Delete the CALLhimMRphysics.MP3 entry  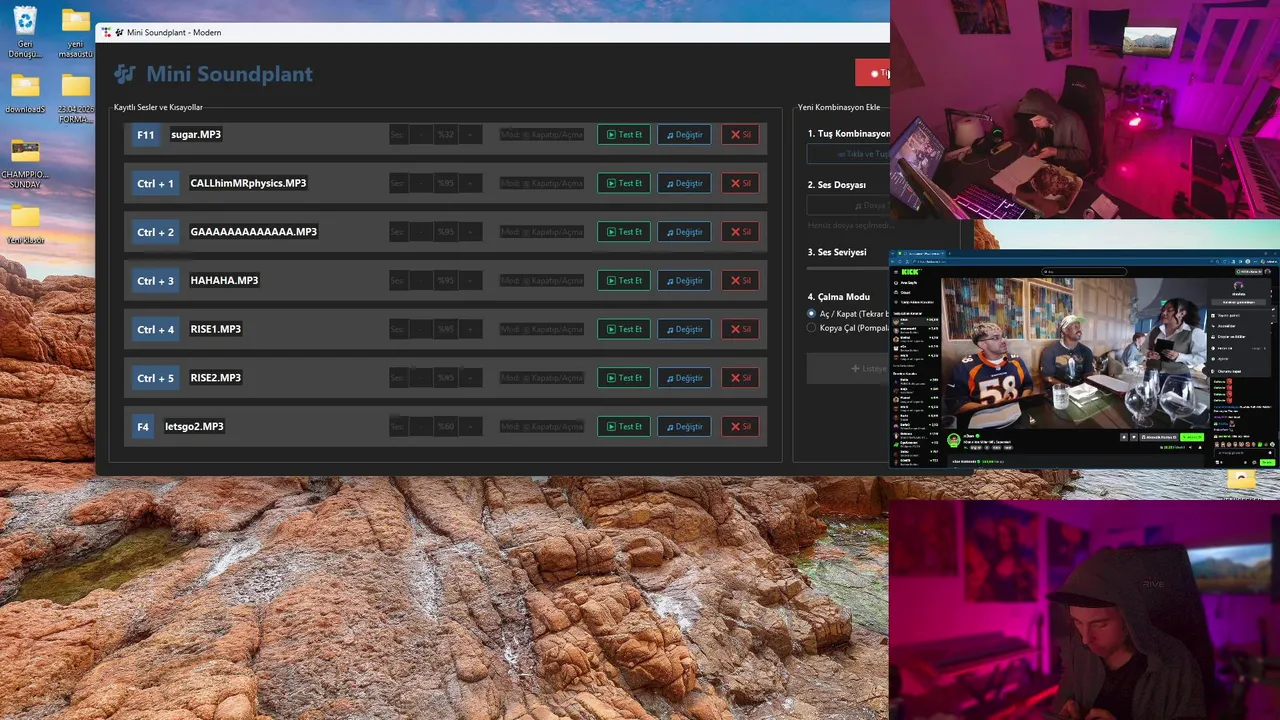(740, 183)
